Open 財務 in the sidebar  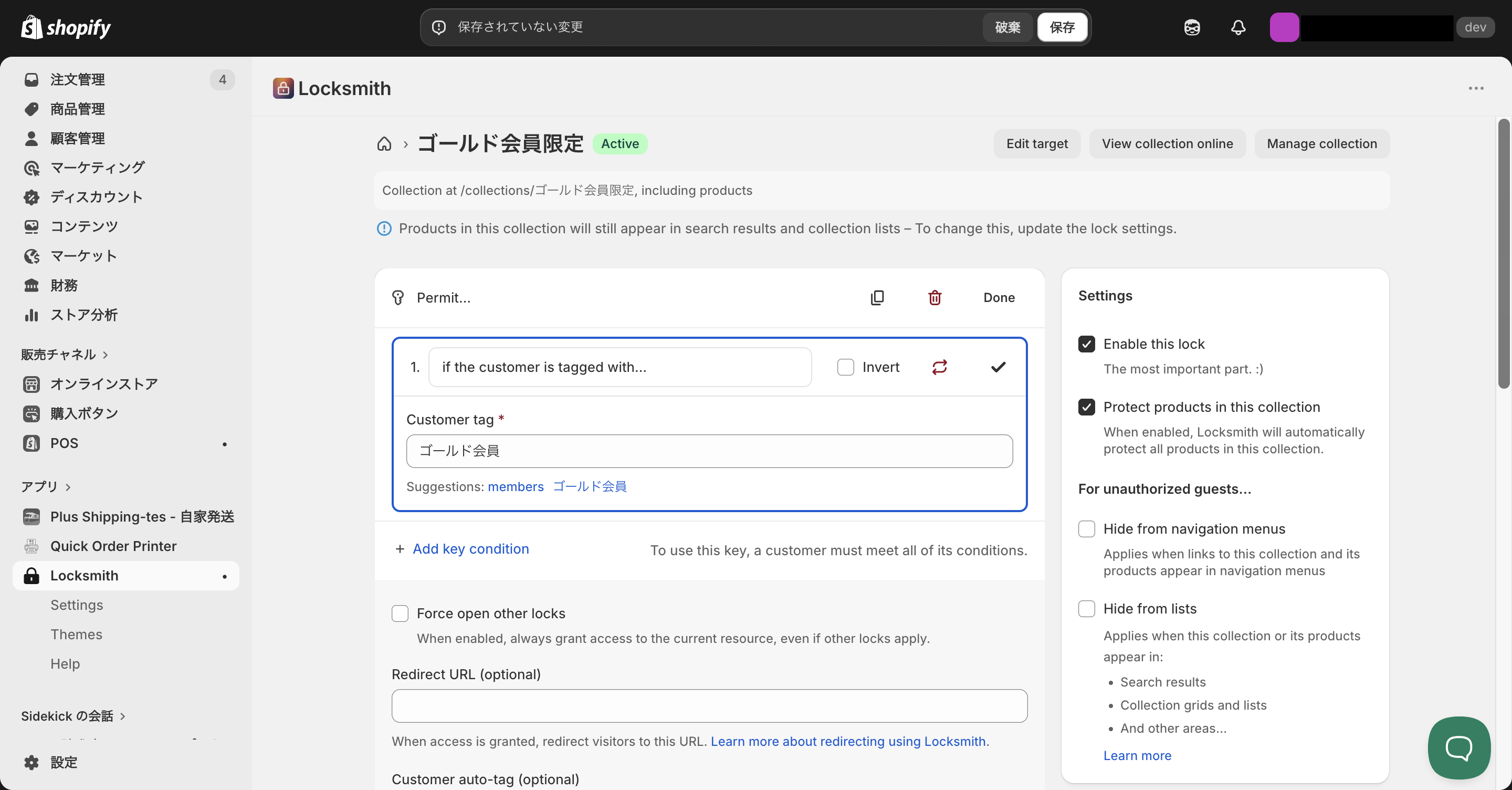[125, 285]
